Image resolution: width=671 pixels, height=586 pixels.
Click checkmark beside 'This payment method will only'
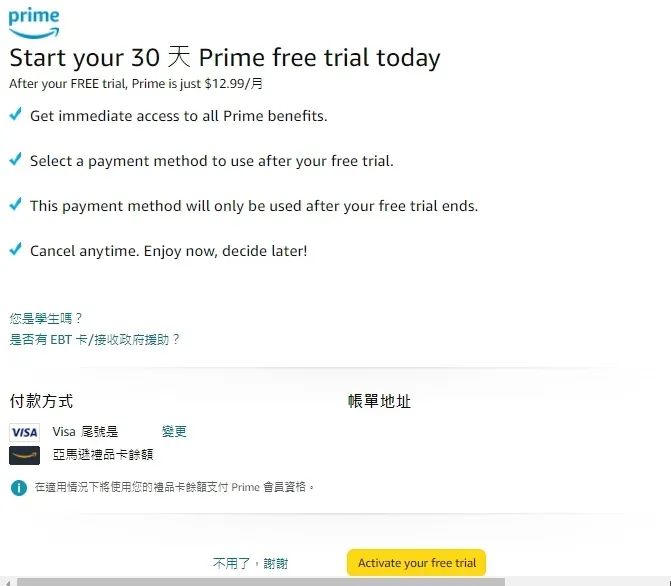click(15, 205)
